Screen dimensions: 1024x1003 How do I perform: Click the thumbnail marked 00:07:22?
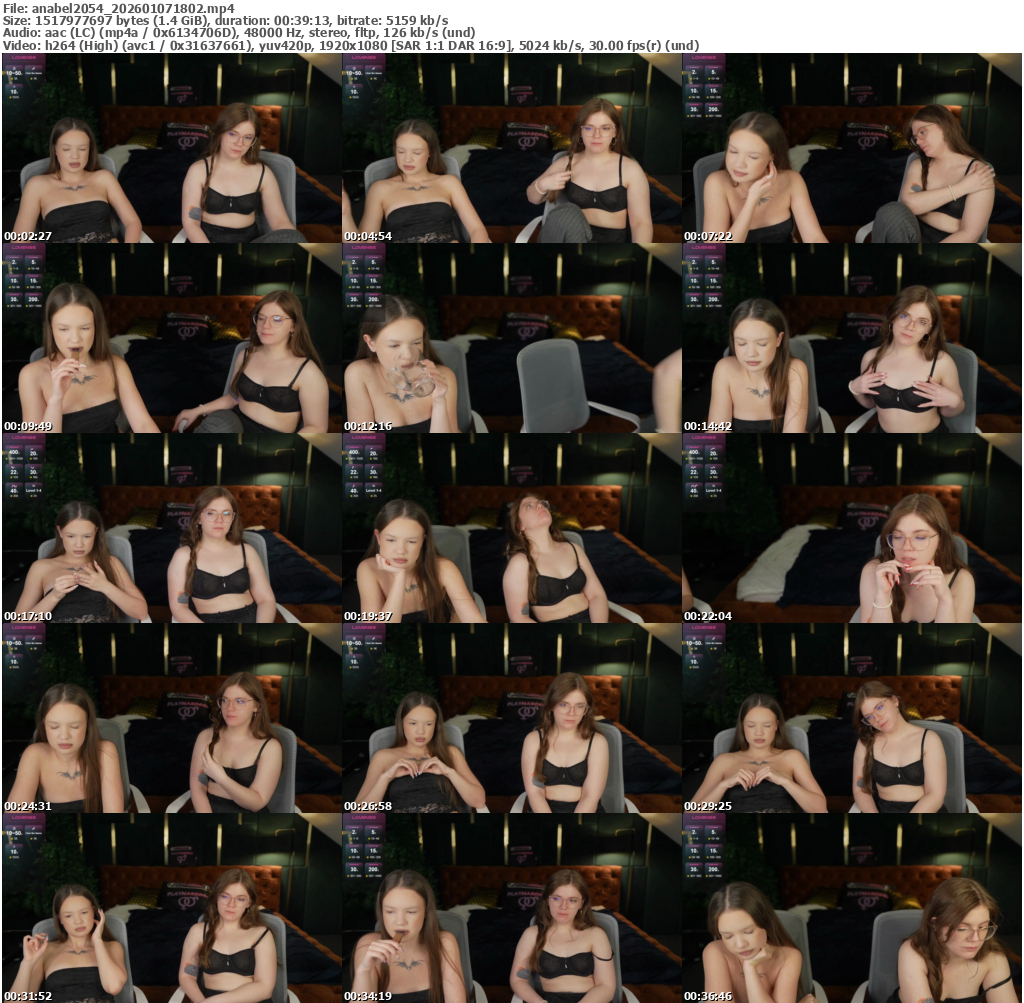coord(852,148)
